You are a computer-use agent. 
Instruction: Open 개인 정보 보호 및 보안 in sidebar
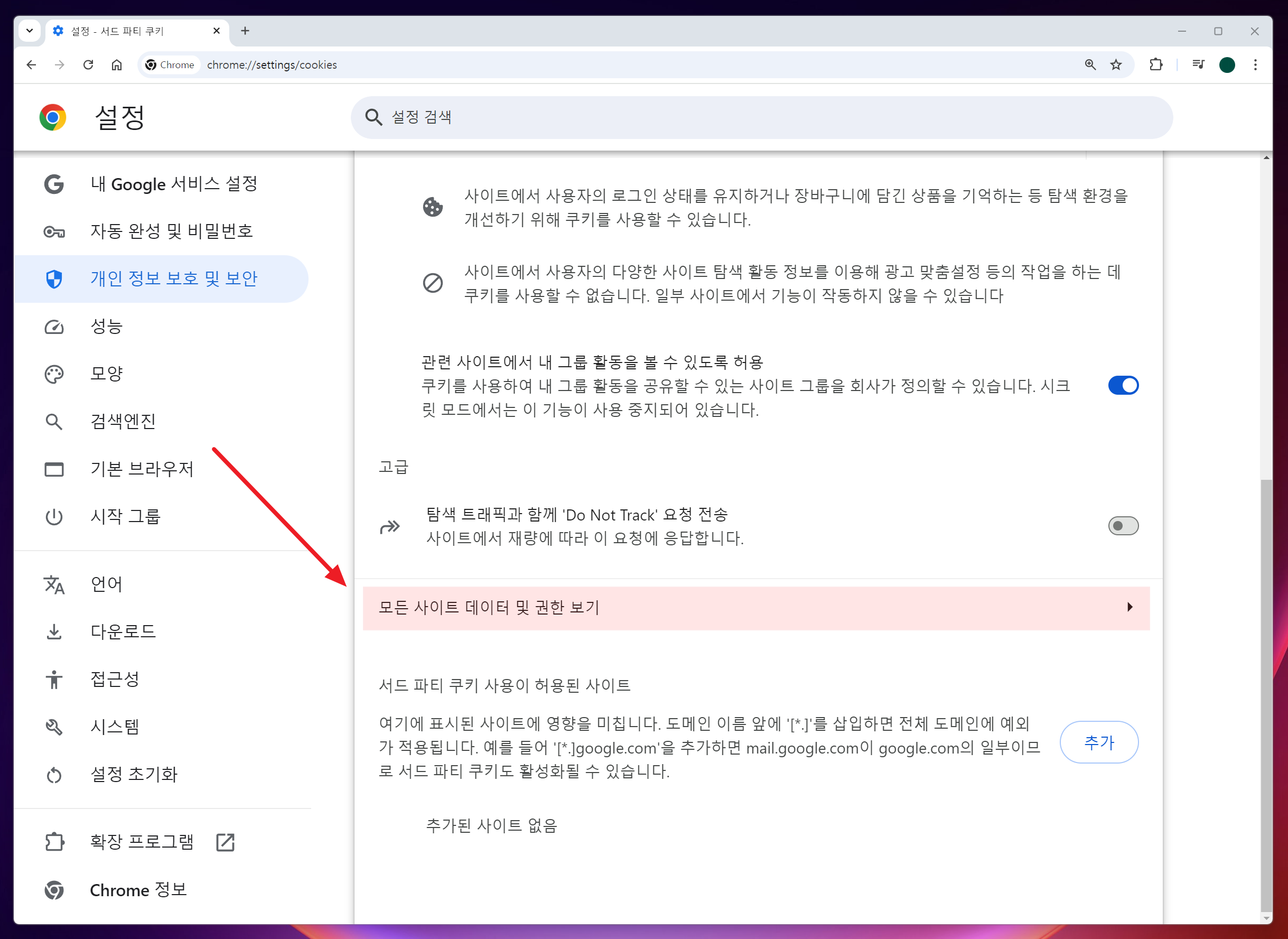(173, 278)
